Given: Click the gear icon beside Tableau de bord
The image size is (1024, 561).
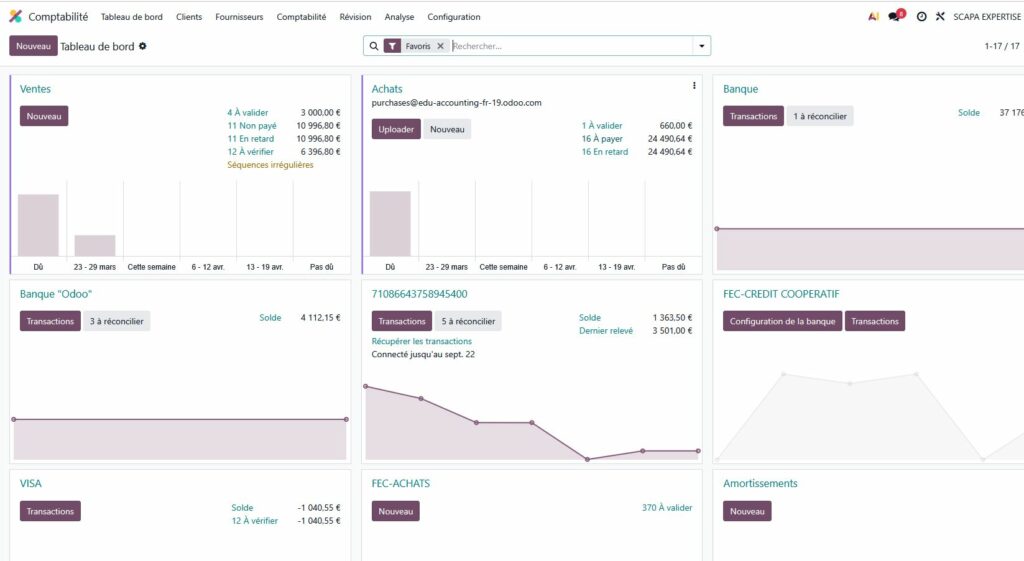Looking at the screenshot, I should pos(143,46).
